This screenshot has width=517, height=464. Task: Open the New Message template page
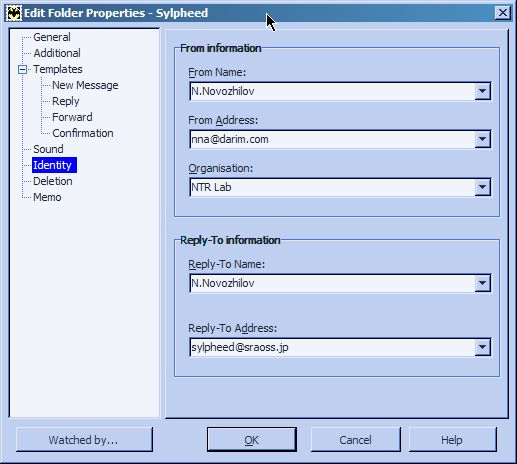(x=85, y=85)
